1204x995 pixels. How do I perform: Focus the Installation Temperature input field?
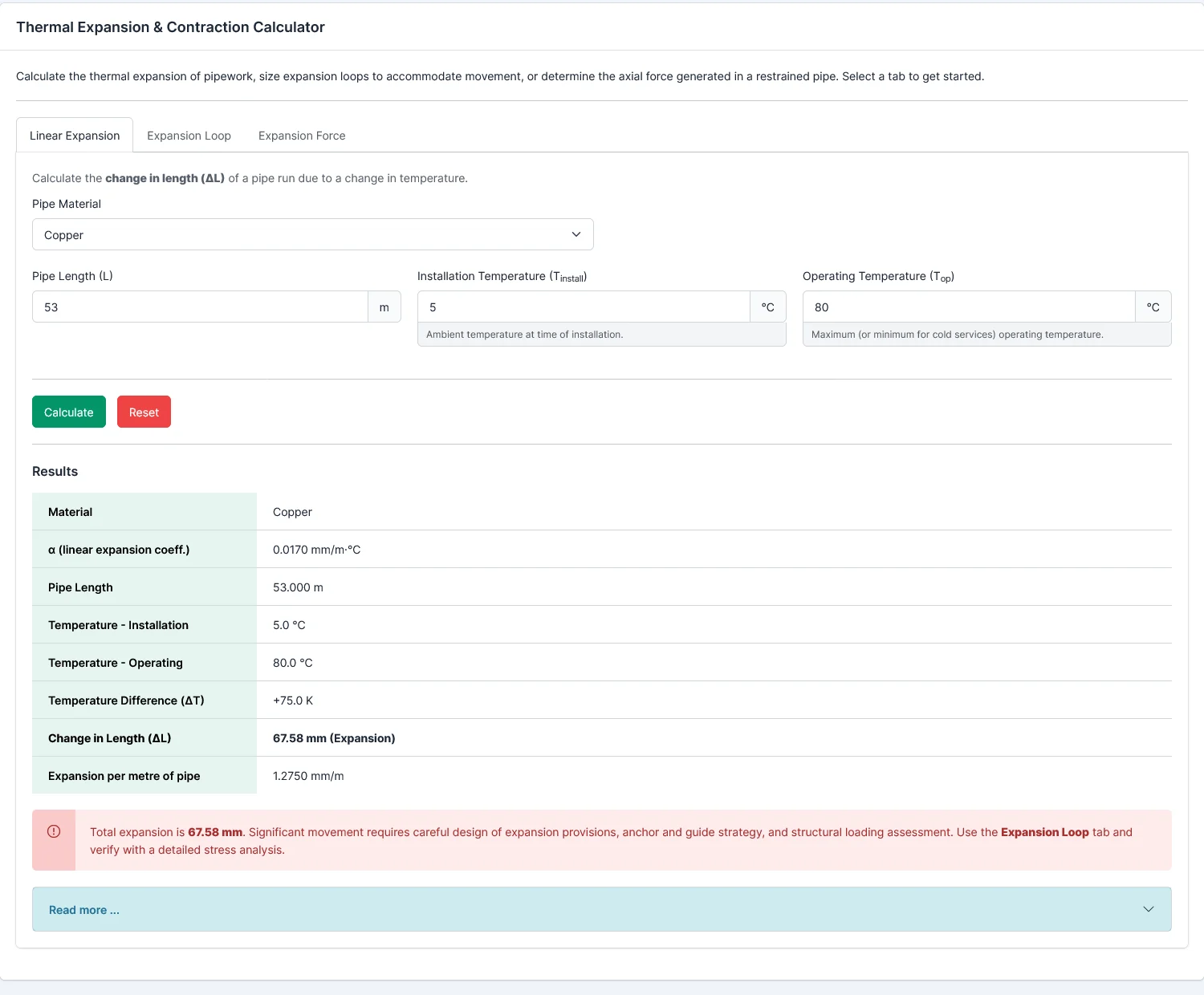point(584,307)
